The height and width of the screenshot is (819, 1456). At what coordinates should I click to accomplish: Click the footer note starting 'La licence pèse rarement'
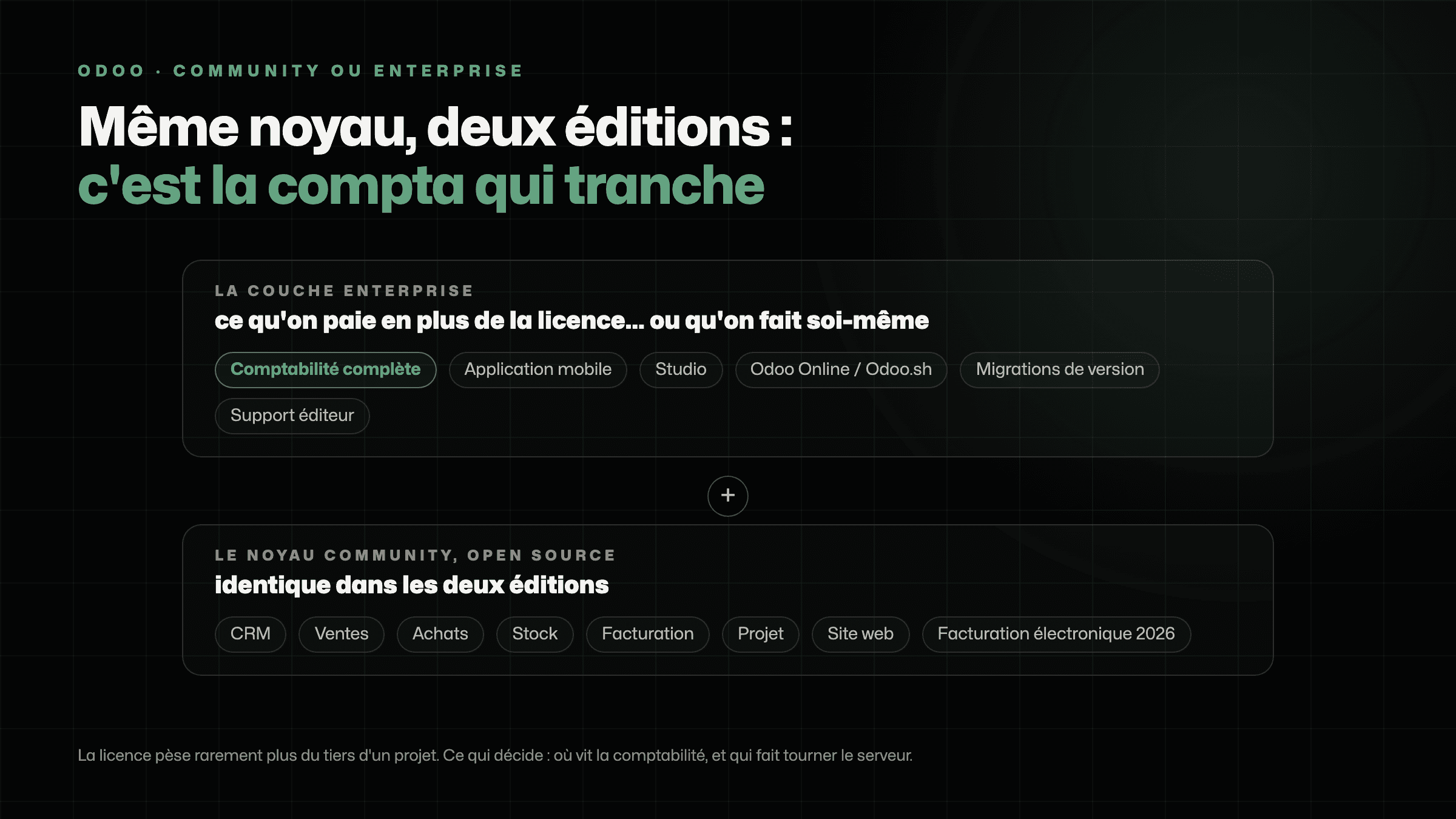click(495, 755)
